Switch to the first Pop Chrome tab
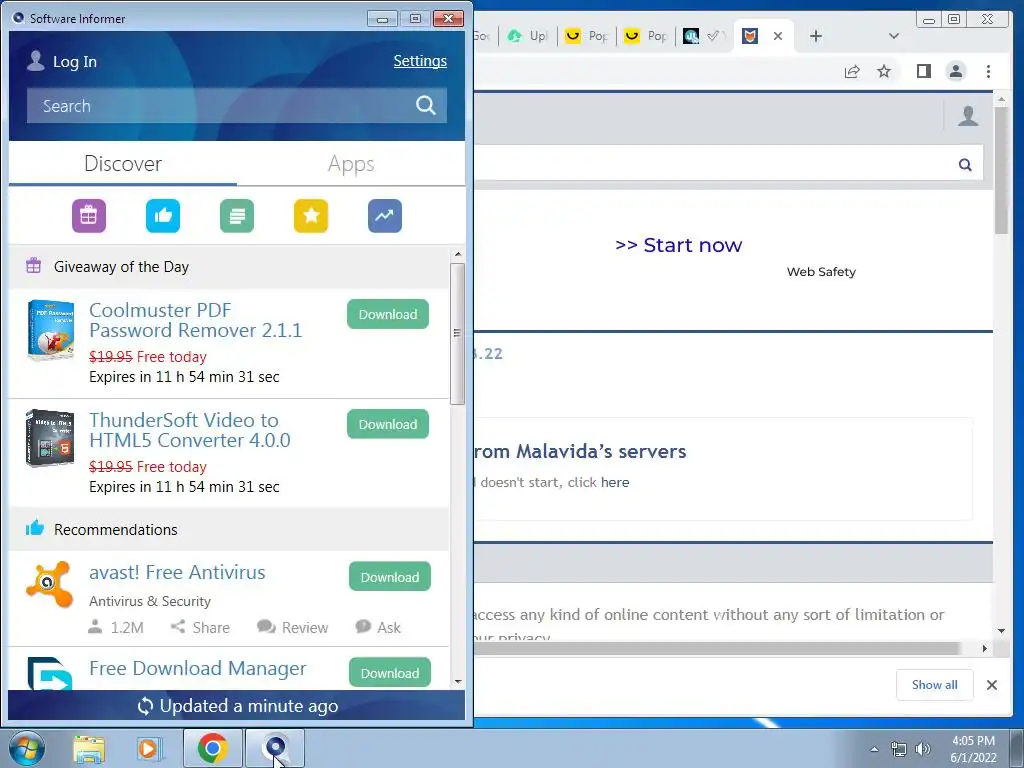This screenshot has height=768, width=1024. [x=586, y=36]
